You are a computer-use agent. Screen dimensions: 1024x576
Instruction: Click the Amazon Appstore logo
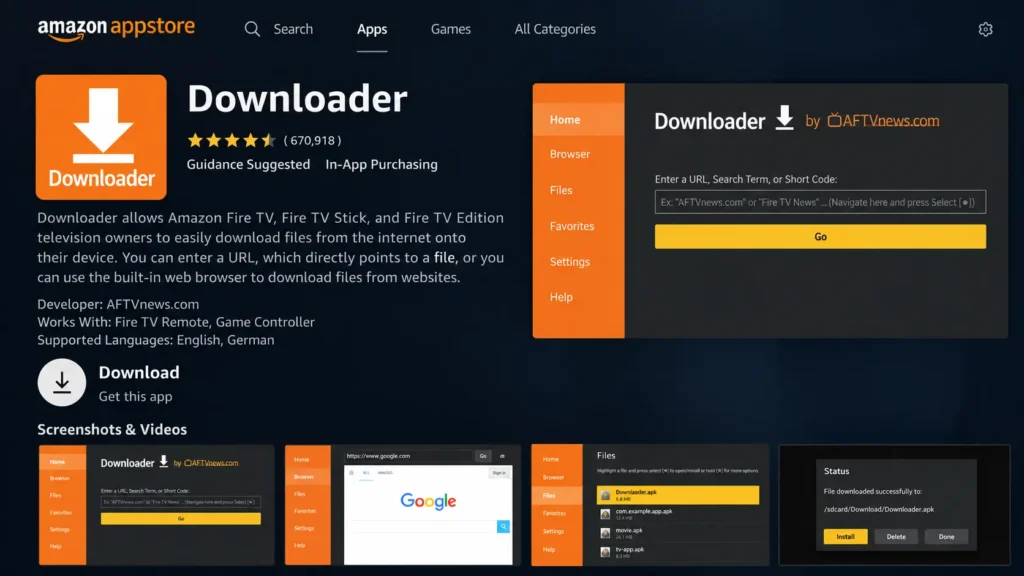click(x=116, y=29)
